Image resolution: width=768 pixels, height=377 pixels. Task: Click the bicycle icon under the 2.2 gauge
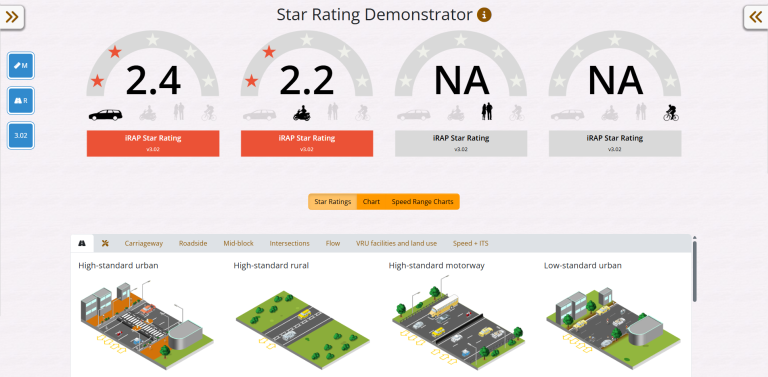coord(363,113)
